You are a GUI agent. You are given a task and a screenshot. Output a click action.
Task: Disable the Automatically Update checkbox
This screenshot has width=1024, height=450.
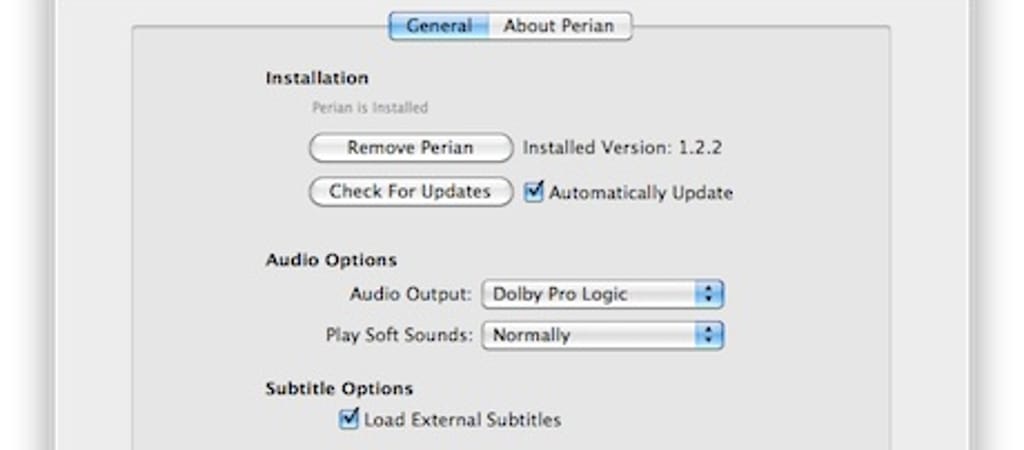(x=534, y=191)
